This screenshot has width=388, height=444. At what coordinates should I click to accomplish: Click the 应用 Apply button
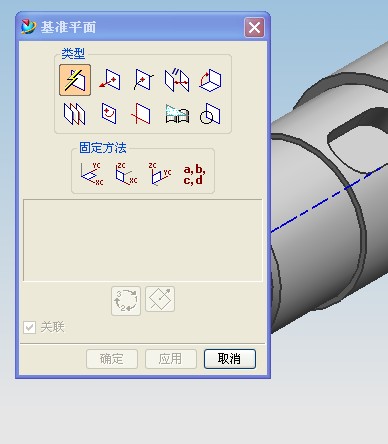tap(171, 359)
